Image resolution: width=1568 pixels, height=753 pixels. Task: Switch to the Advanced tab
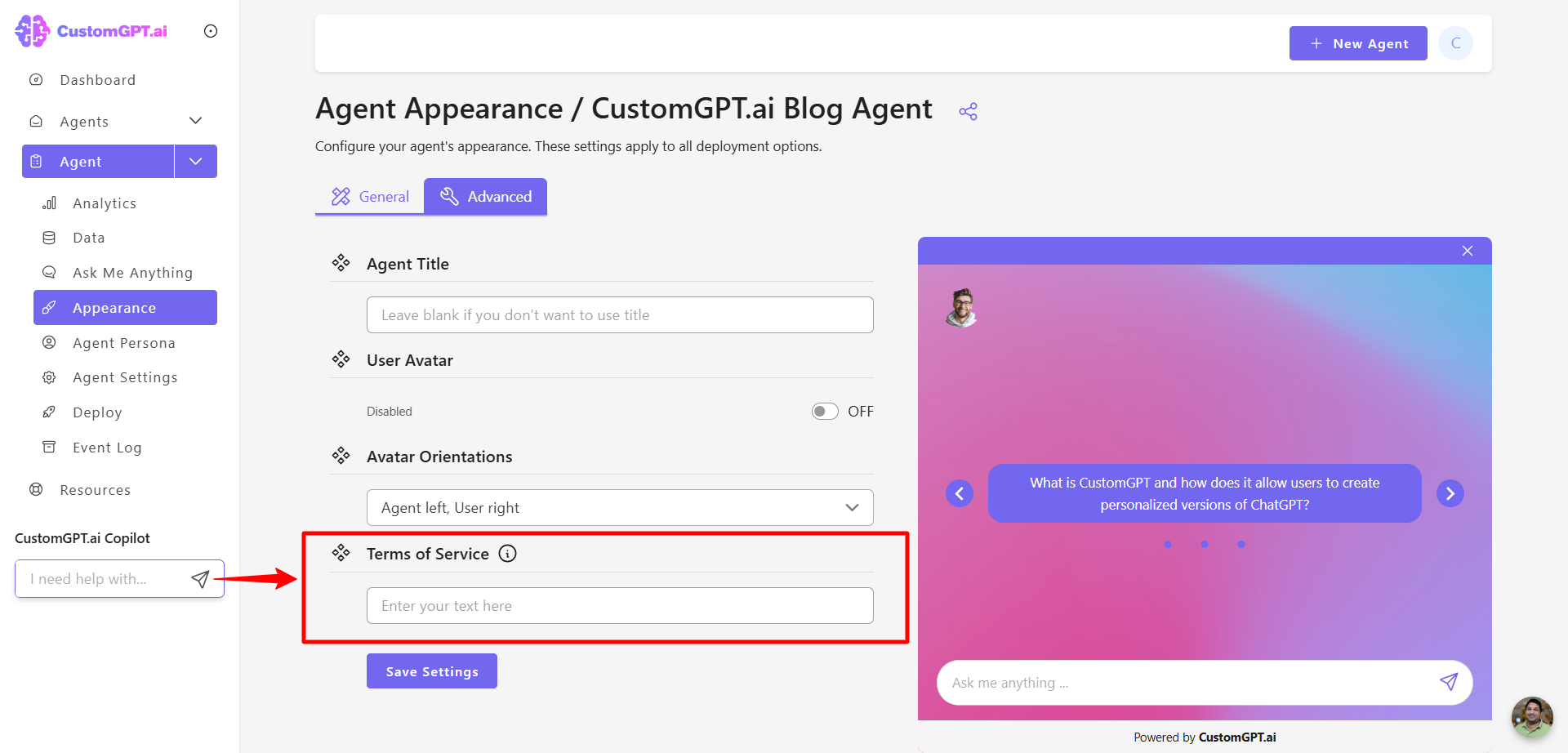click(x=486, y=197)
